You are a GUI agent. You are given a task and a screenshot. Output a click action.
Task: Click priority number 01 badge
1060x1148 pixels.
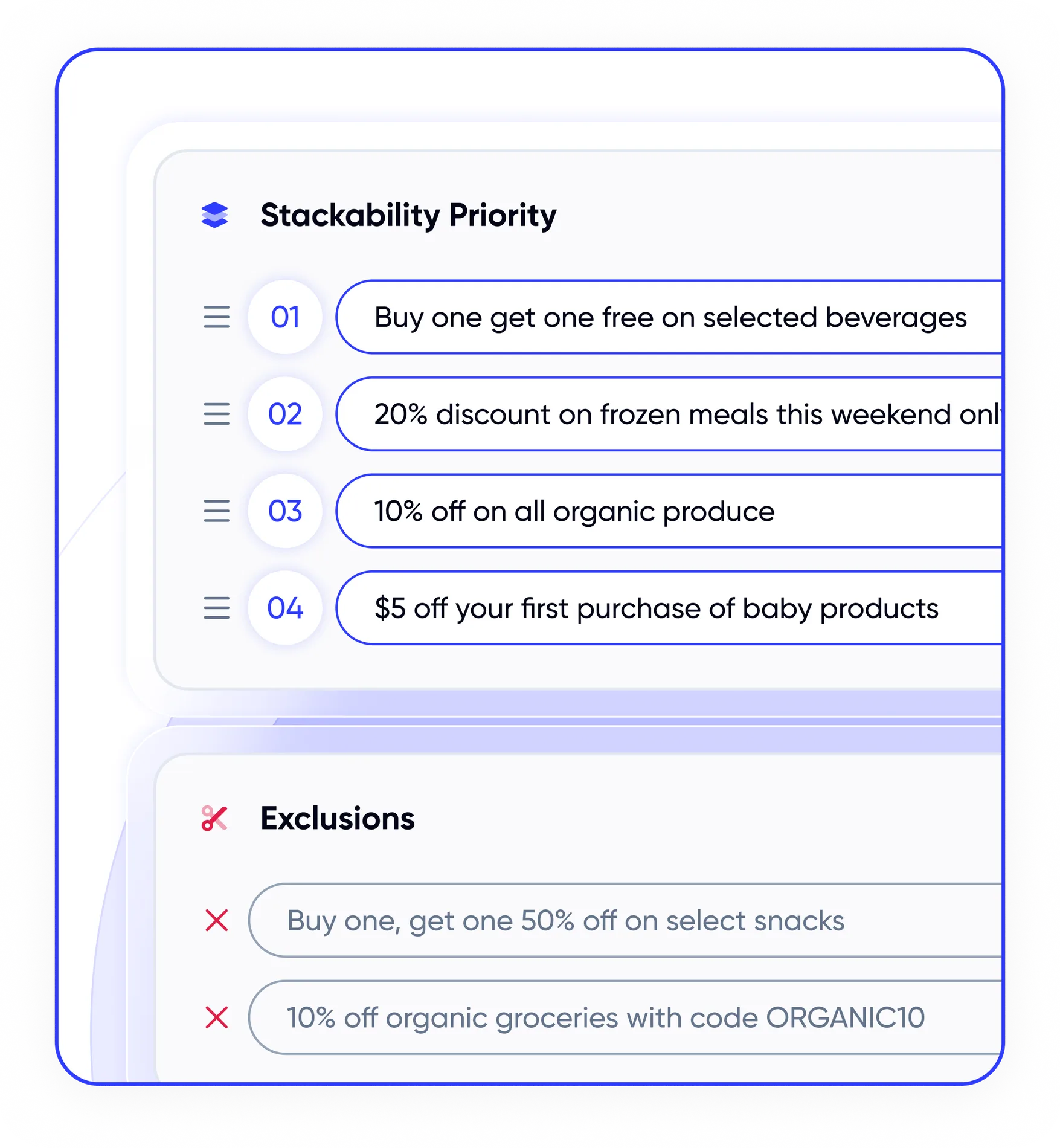285,317
